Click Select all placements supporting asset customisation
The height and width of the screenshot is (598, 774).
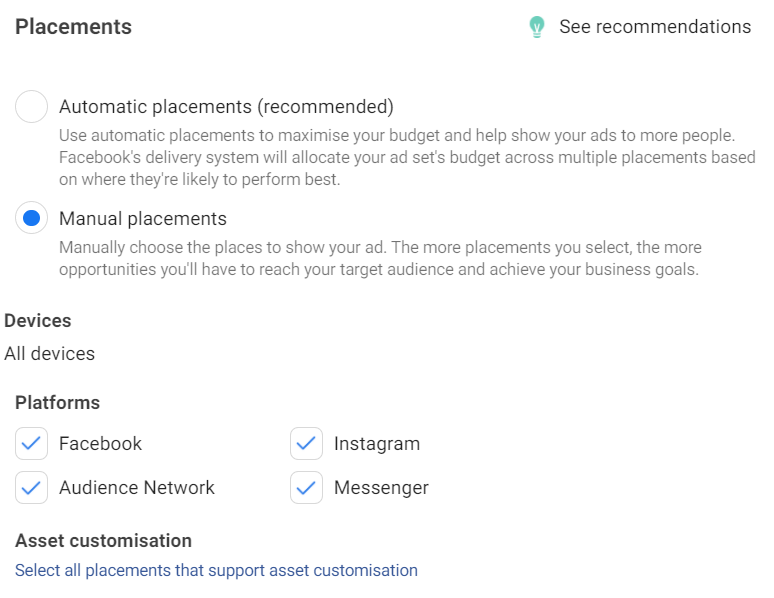tap(216, 570)
